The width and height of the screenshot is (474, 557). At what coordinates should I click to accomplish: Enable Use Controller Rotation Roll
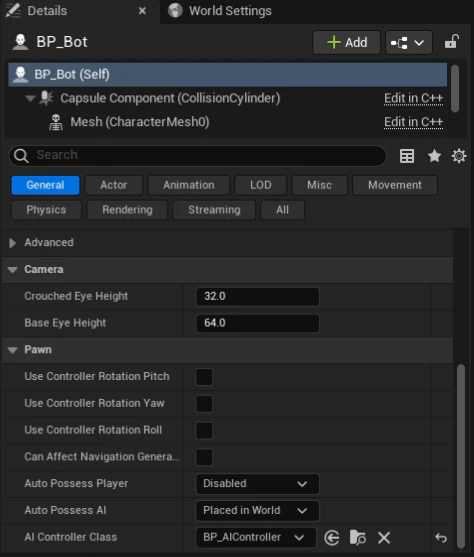pyautogui.click(x=204, y=430)
